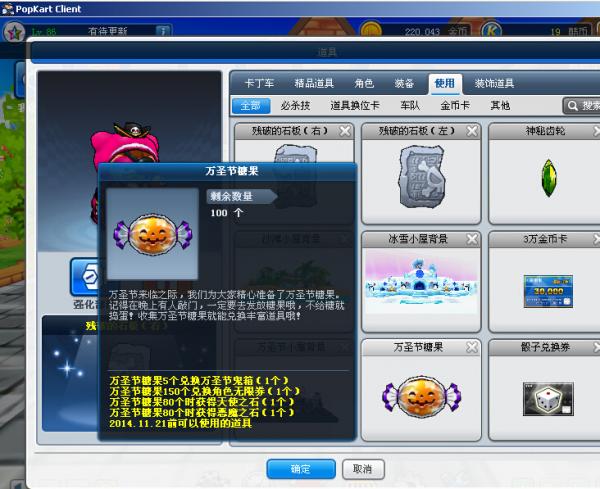Image resolution: width=600 pixels, height=489 pixels.
Task: Choose the 冰雪小屋背景 ice castle thumbnail
Action: (421, 281)
